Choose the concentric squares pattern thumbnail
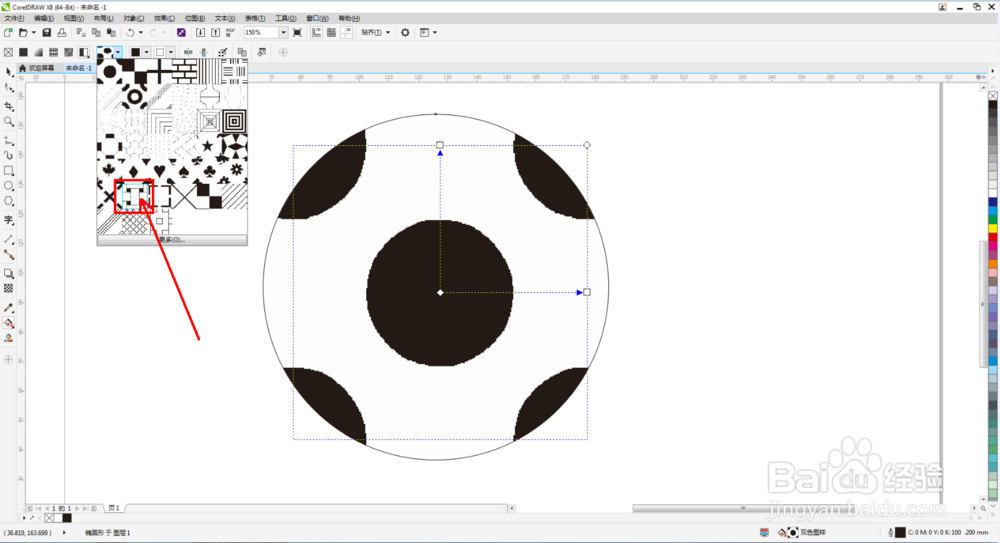Screen dimensions: 1000x543 coord(235,121)
